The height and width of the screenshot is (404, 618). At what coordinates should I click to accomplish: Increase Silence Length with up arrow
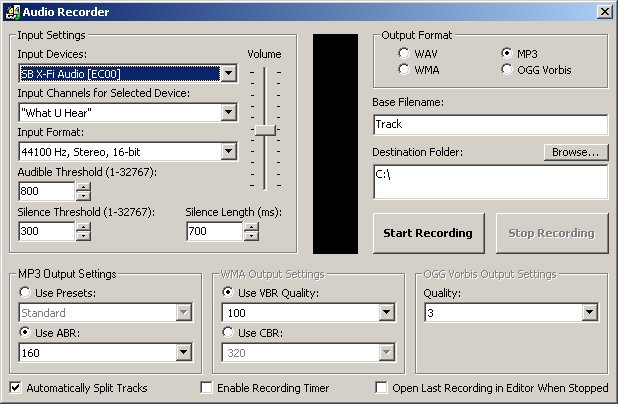tap(251, 227)
